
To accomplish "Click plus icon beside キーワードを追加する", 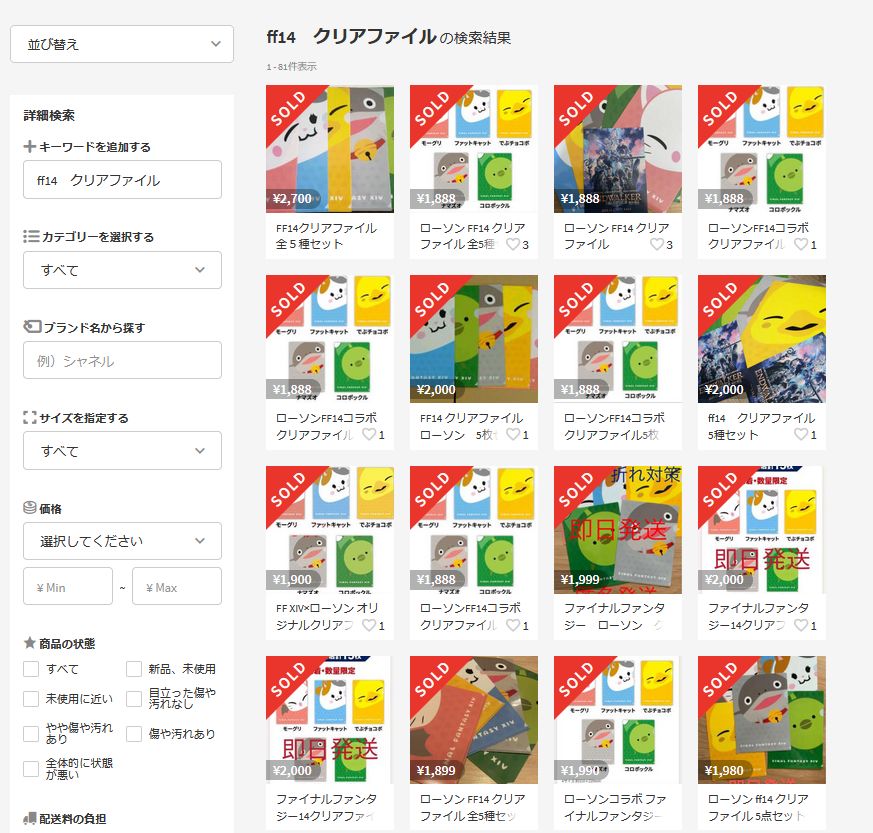I will 30,146.
